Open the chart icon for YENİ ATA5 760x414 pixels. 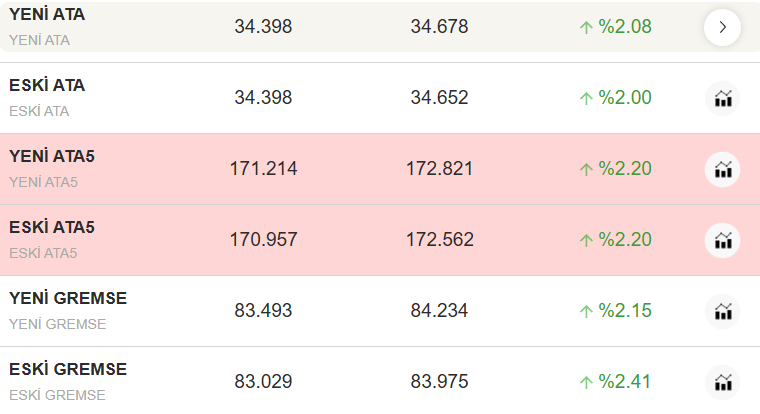(x=722, y=169)
